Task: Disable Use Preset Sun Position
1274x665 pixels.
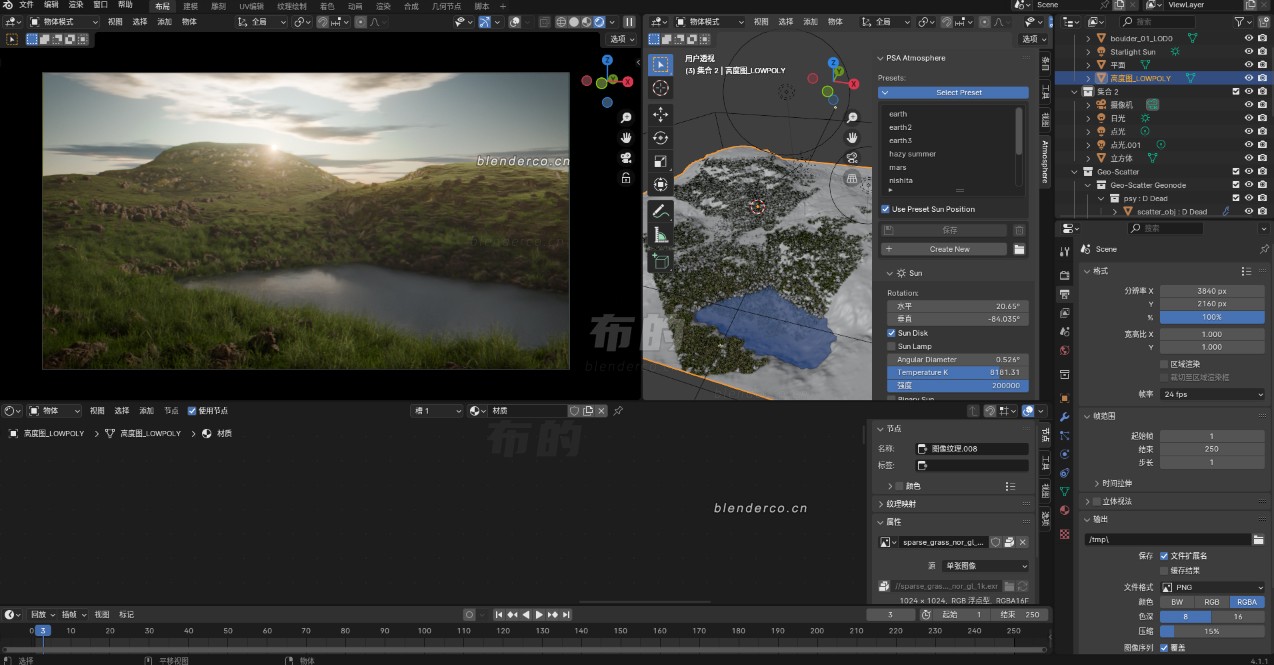Action: tap(885, 209)
